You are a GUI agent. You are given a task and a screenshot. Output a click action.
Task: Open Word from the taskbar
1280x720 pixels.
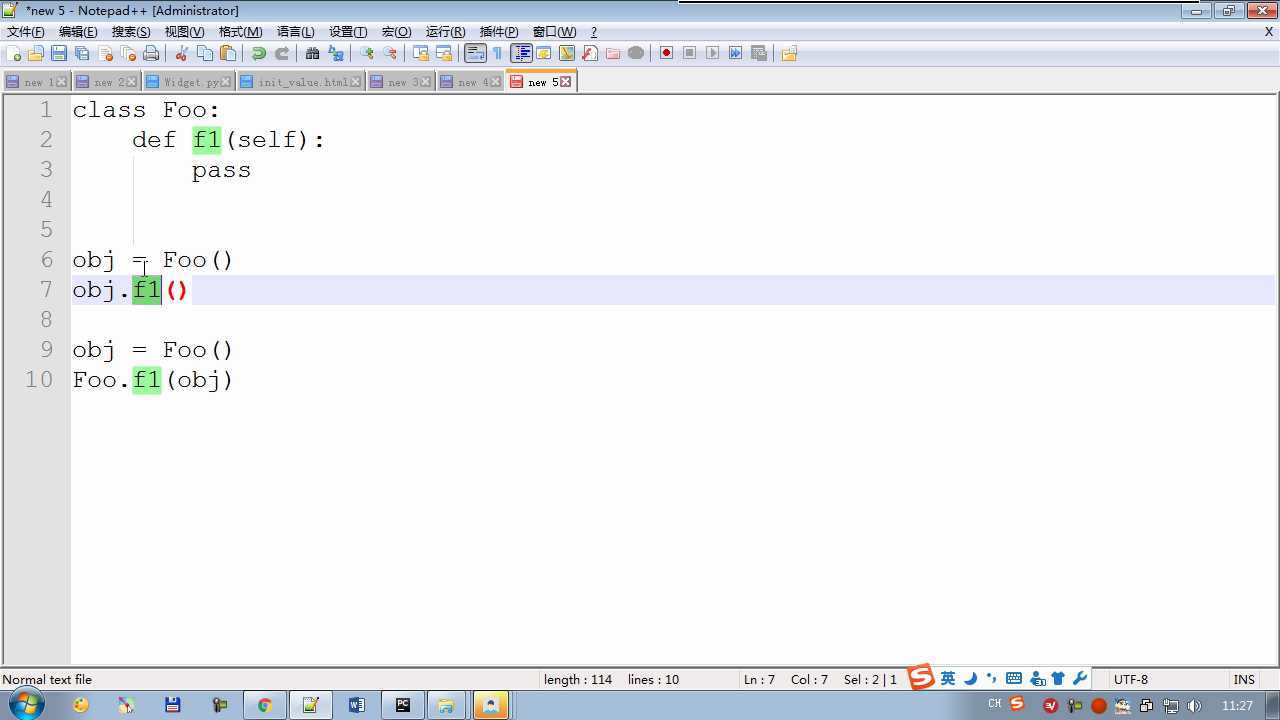click(x=356, y=705)
